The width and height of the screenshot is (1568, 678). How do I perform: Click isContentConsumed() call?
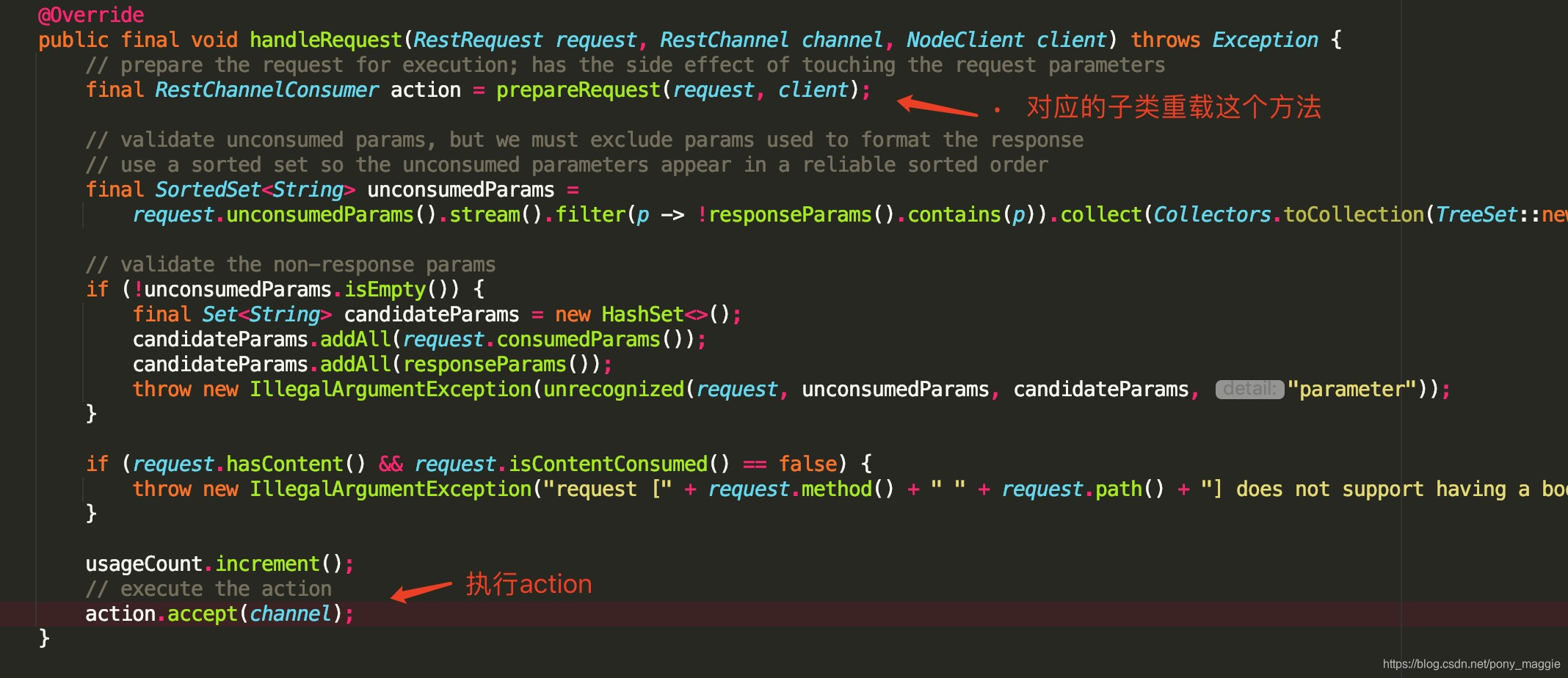click(x=620, y=464)
